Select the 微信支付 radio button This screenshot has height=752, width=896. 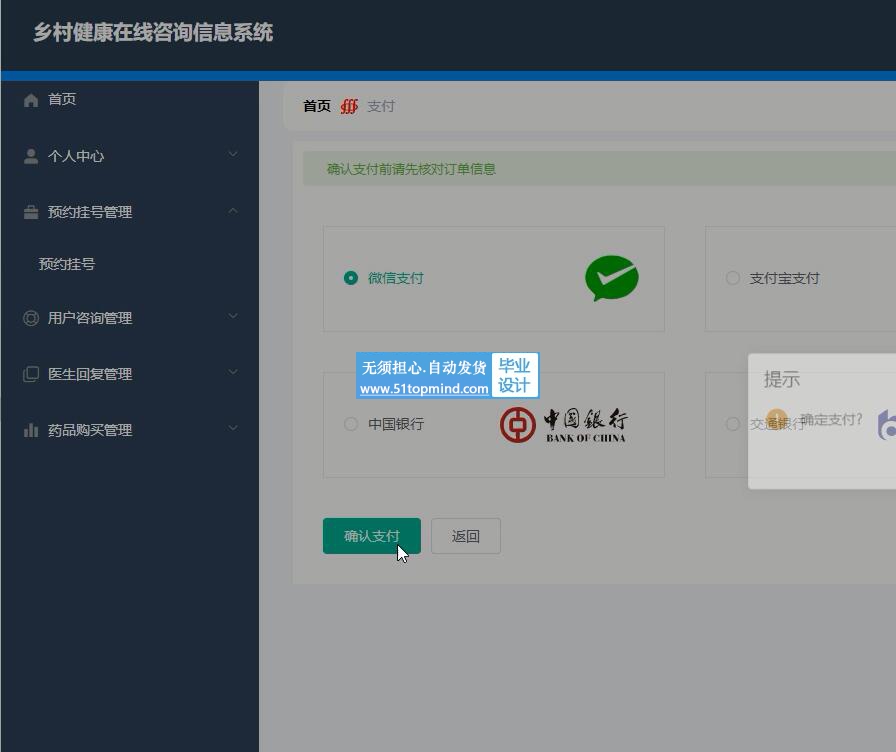tap(351, 278)
